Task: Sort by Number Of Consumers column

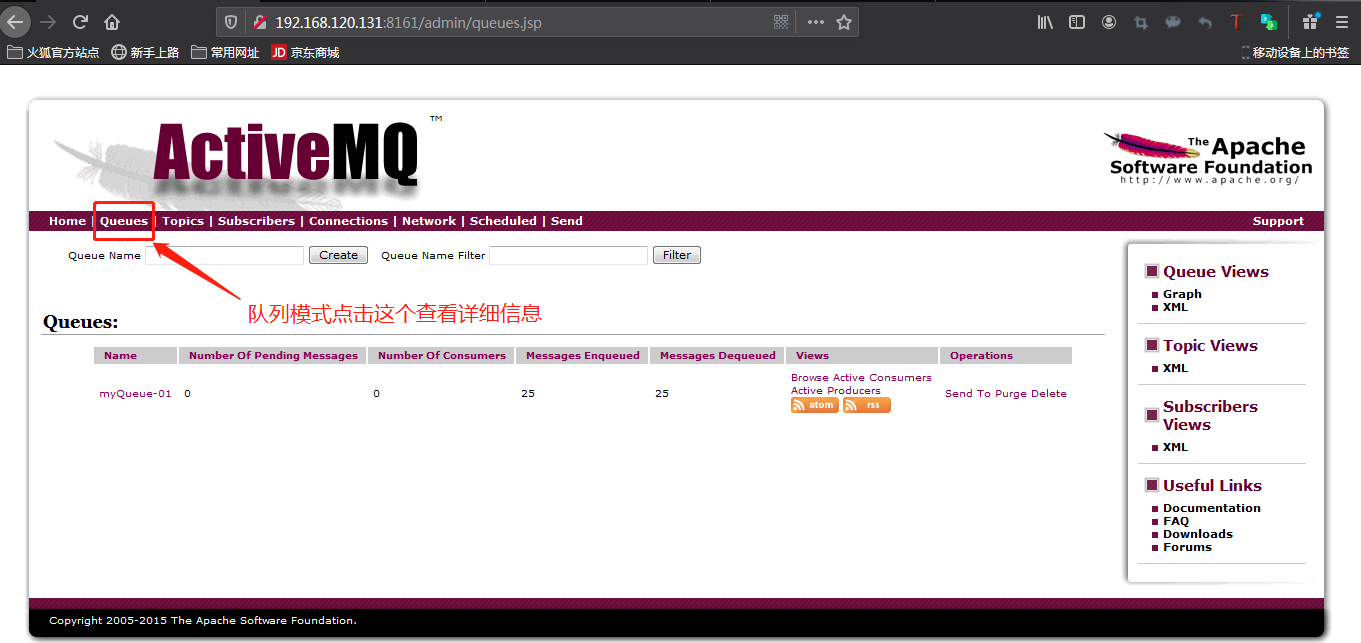Action: click(x=442, y=355)
